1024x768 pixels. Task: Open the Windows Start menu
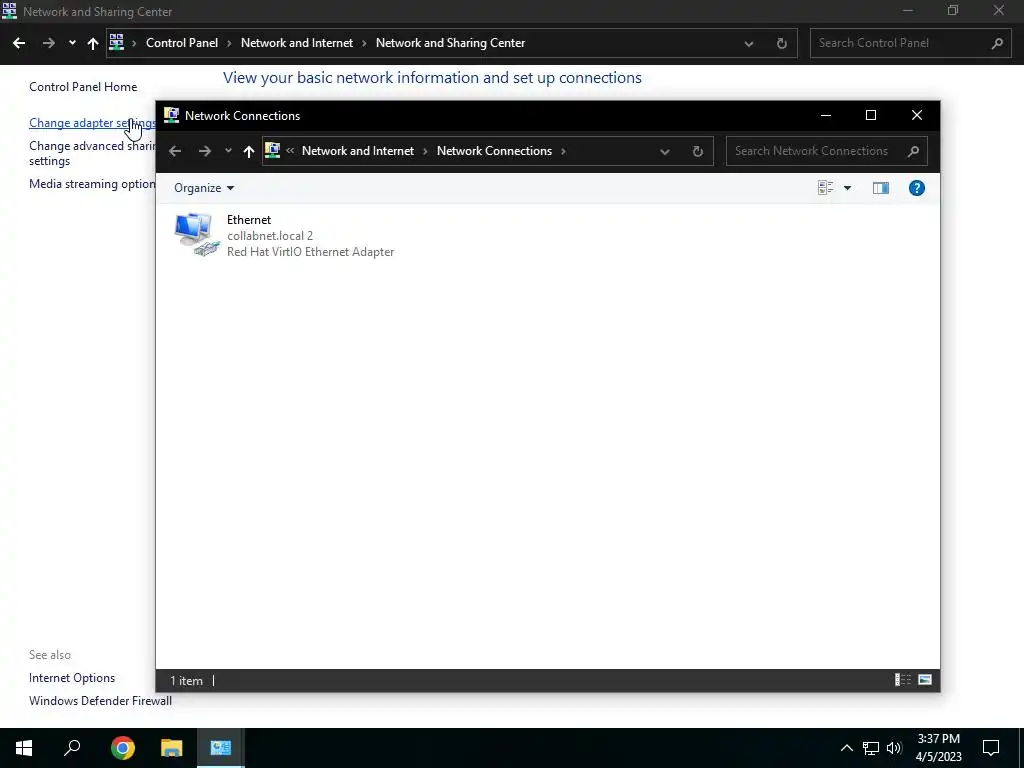[x=24, y=748]
